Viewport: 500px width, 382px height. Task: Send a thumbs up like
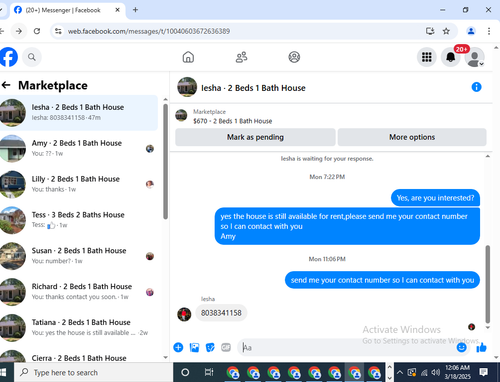tap(481, 347)
